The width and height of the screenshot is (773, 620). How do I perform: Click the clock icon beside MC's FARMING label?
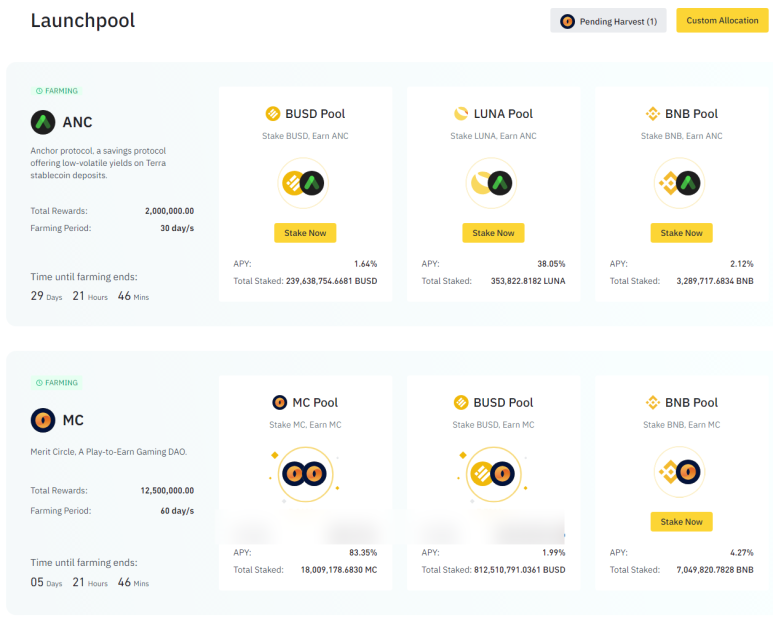(39, 383)
